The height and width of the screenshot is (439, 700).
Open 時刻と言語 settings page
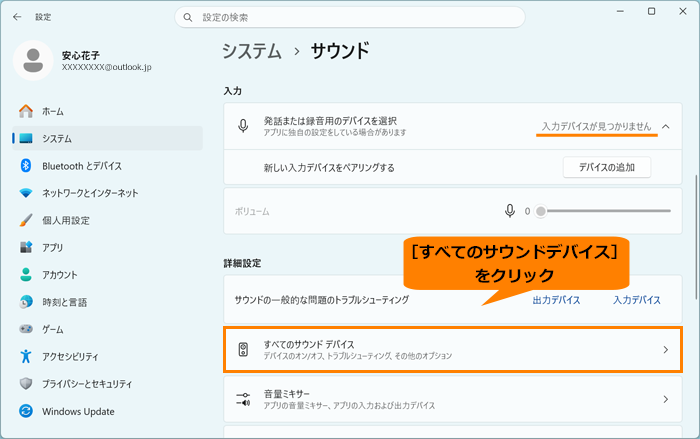point(107,302)
